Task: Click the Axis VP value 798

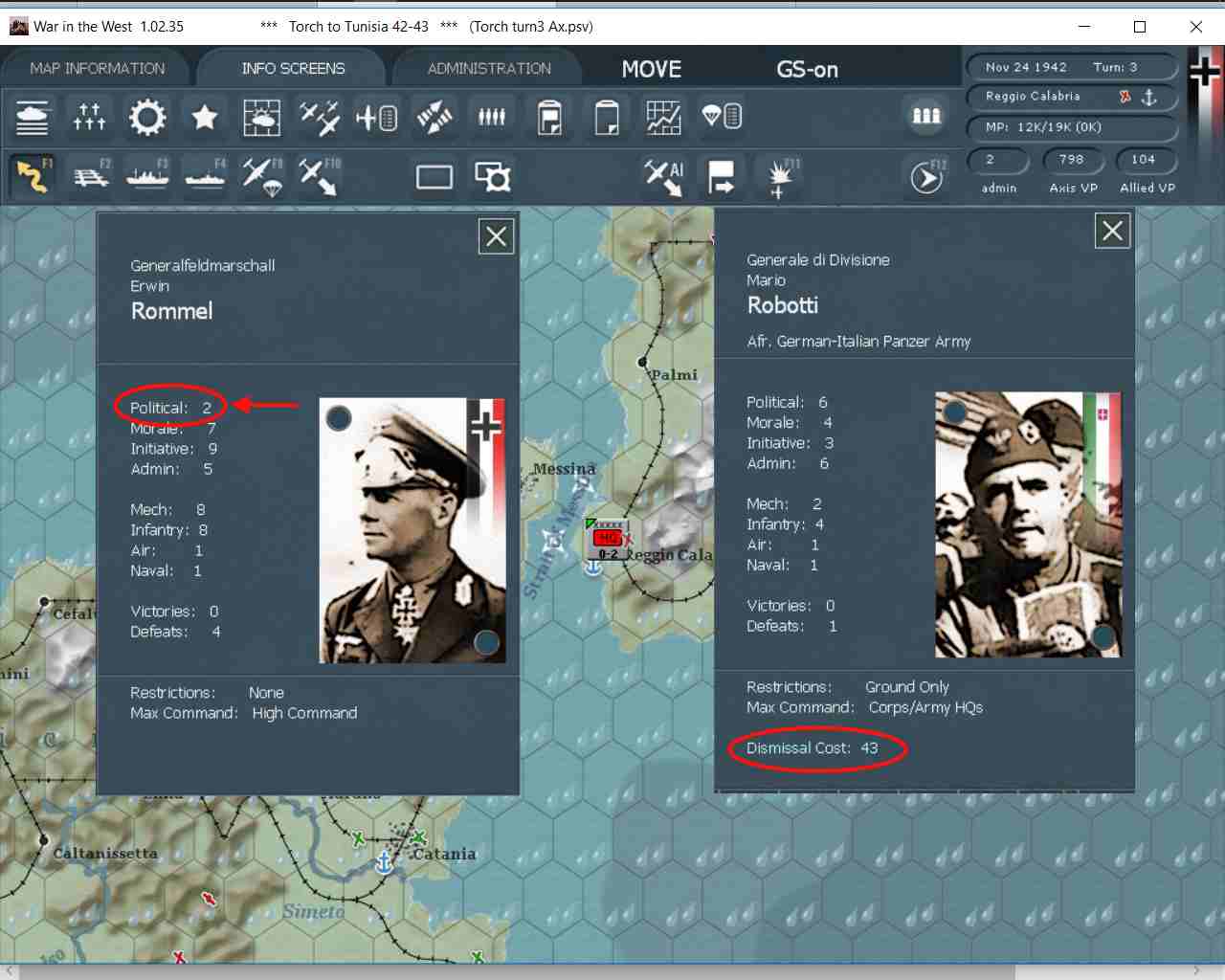Action: (1072, 160)
